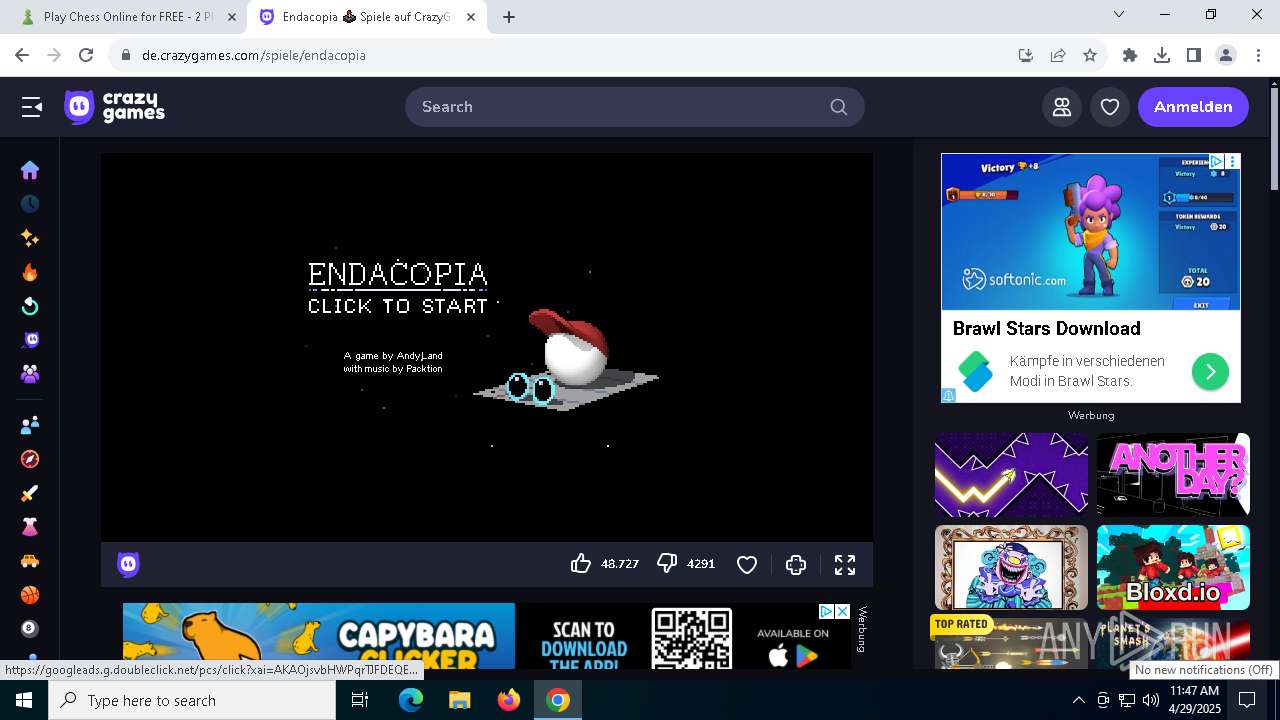Close the Endacopia tab
Image resolution: width=1280 pixels, height=720 pixels.
pos(471,17)
